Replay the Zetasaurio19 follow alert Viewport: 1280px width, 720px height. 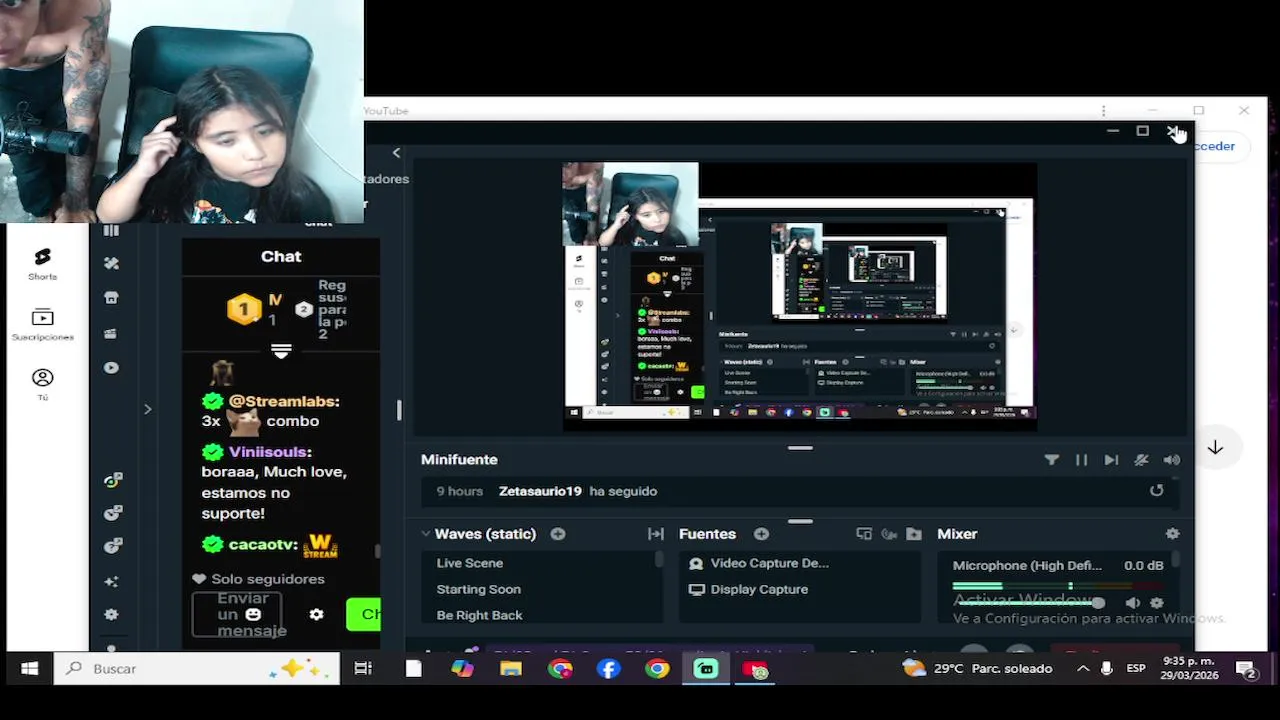tap(1156, 490)
